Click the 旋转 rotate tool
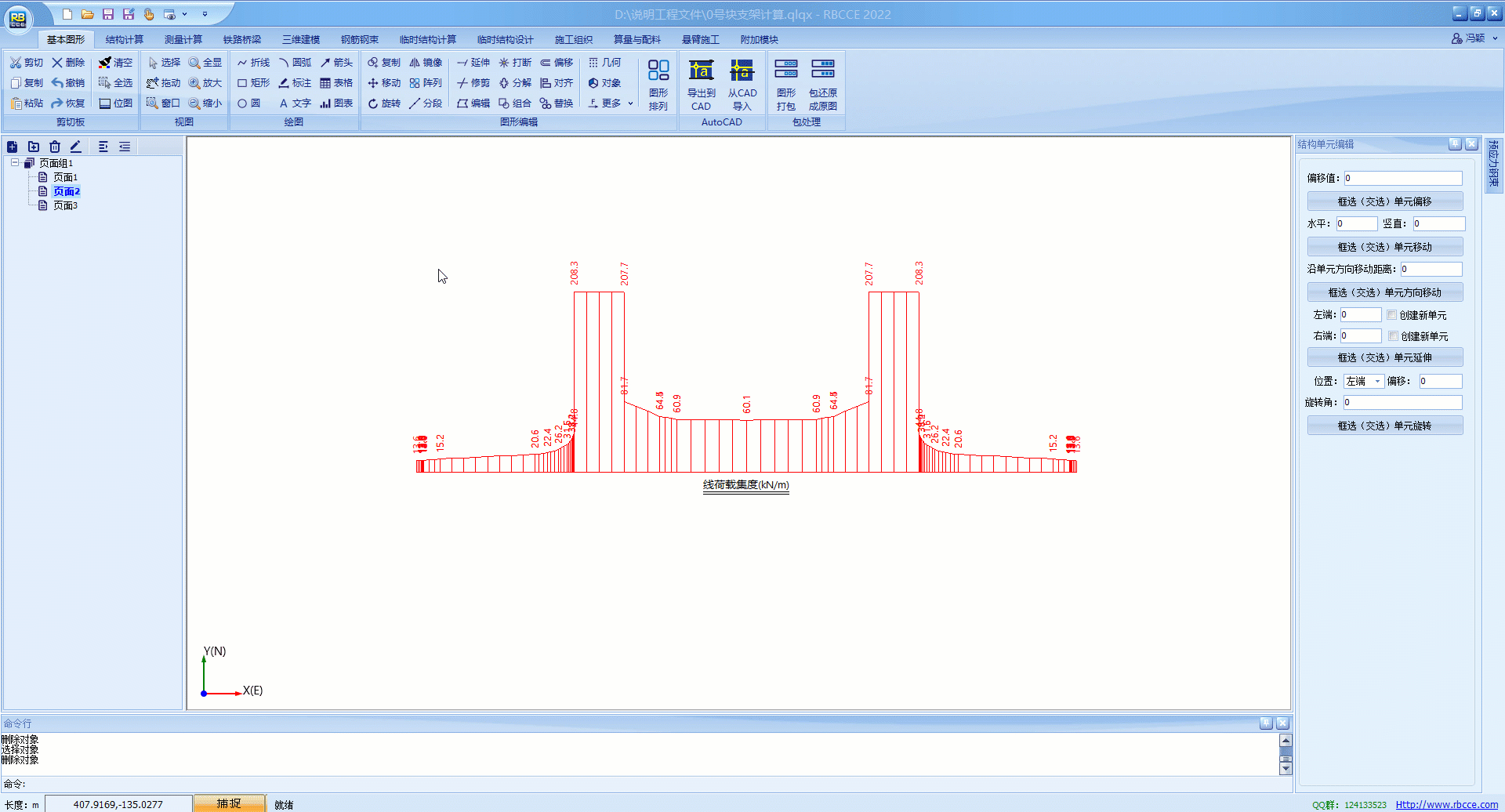This screenshot has width=1505, height=812. pyautogui.click(x=384, y=103)
